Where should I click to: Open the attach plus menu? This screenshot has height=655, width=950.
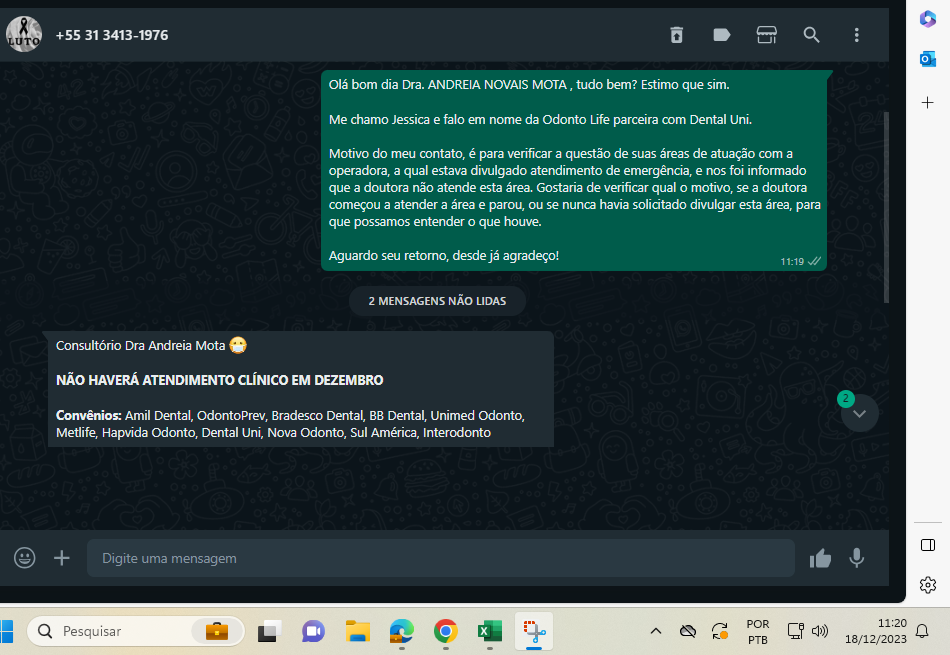pyautogui.click(x=62, y=557)
